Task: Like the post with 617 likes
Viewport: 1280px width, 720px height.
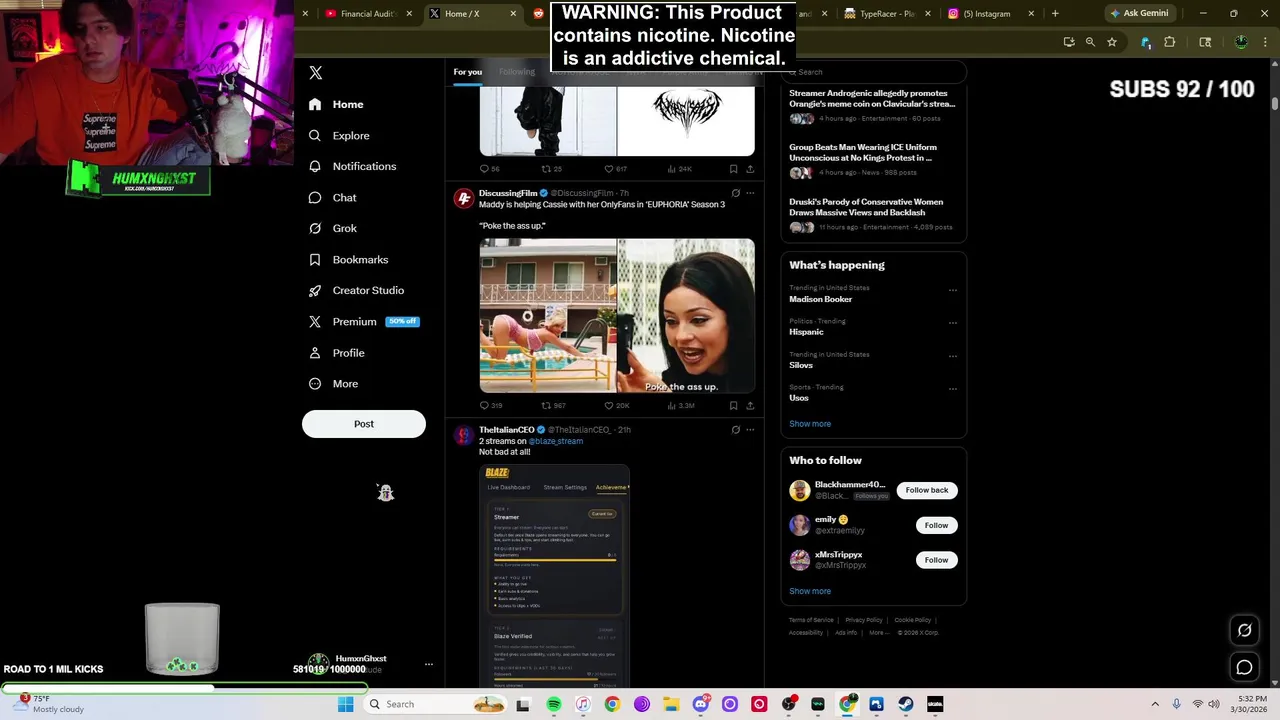Action: point(616,169)
